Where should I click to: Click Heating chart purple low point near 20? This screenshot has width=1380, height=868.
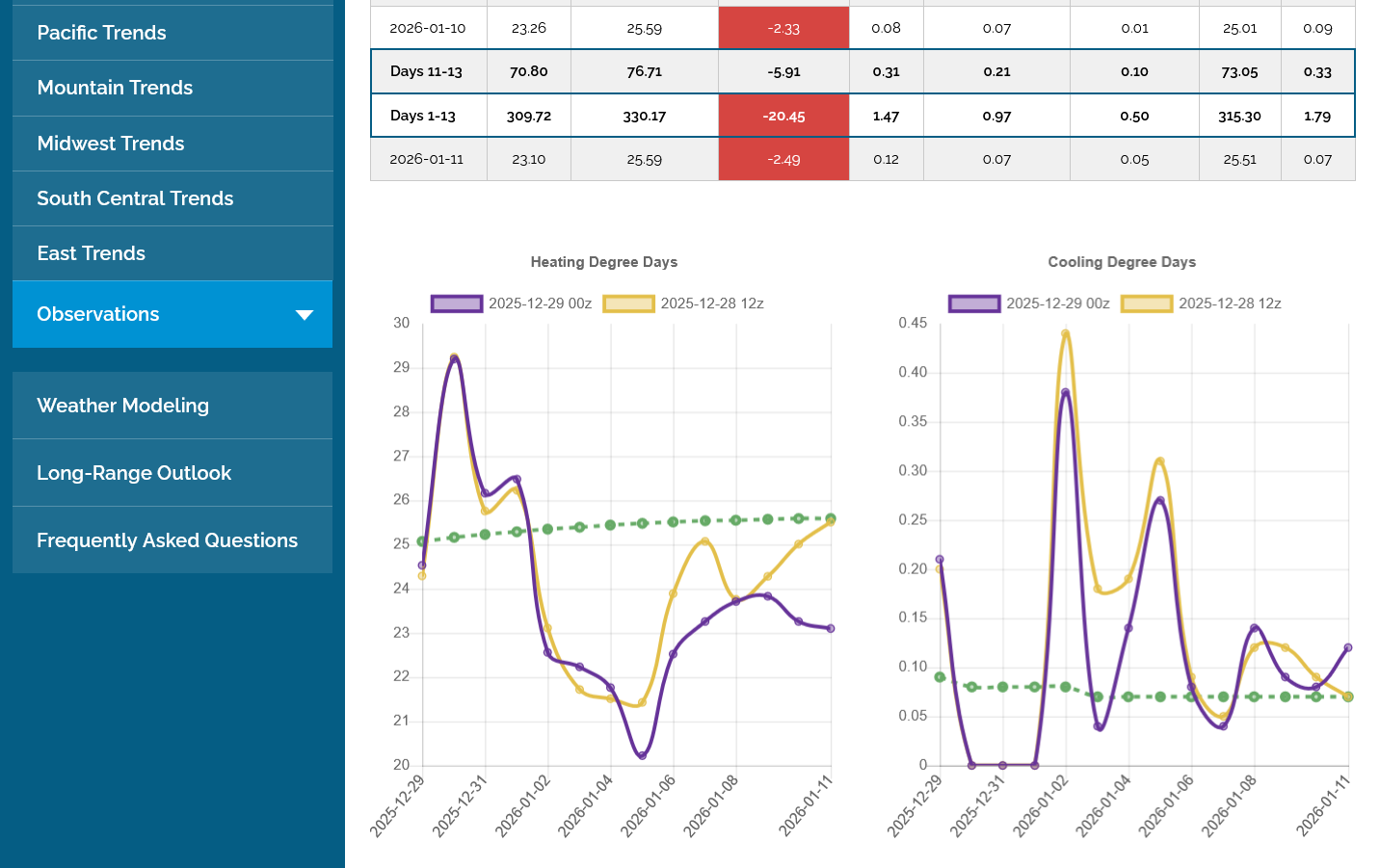642,755
